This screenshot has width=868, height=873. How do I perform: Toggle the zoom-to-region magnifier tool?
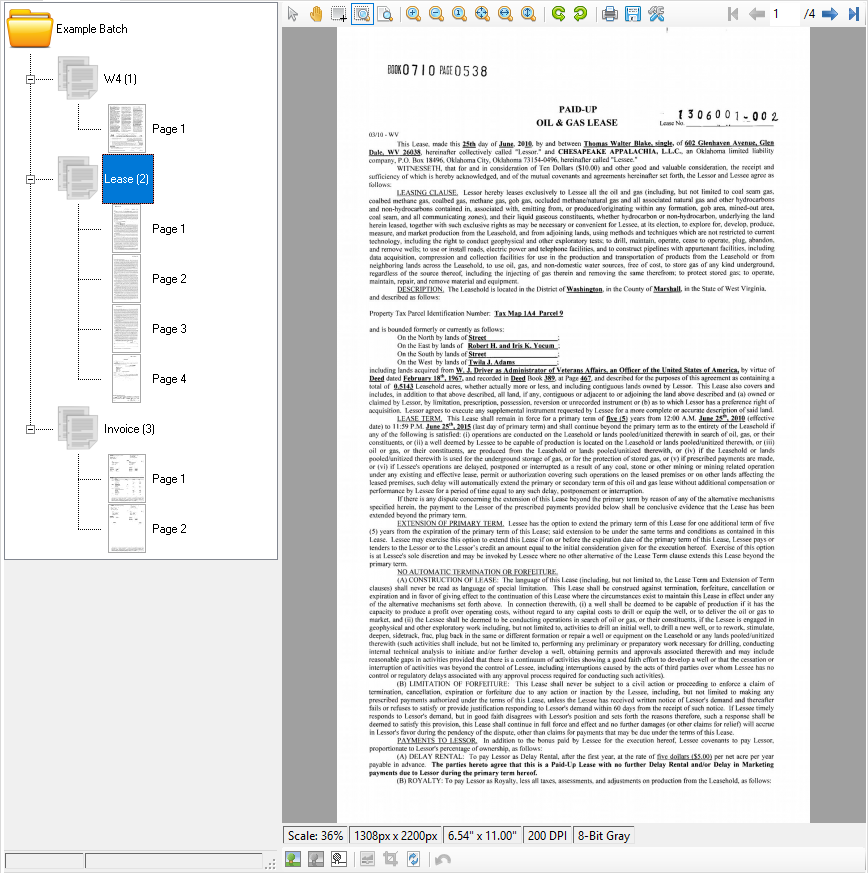(x=362, y=13)
